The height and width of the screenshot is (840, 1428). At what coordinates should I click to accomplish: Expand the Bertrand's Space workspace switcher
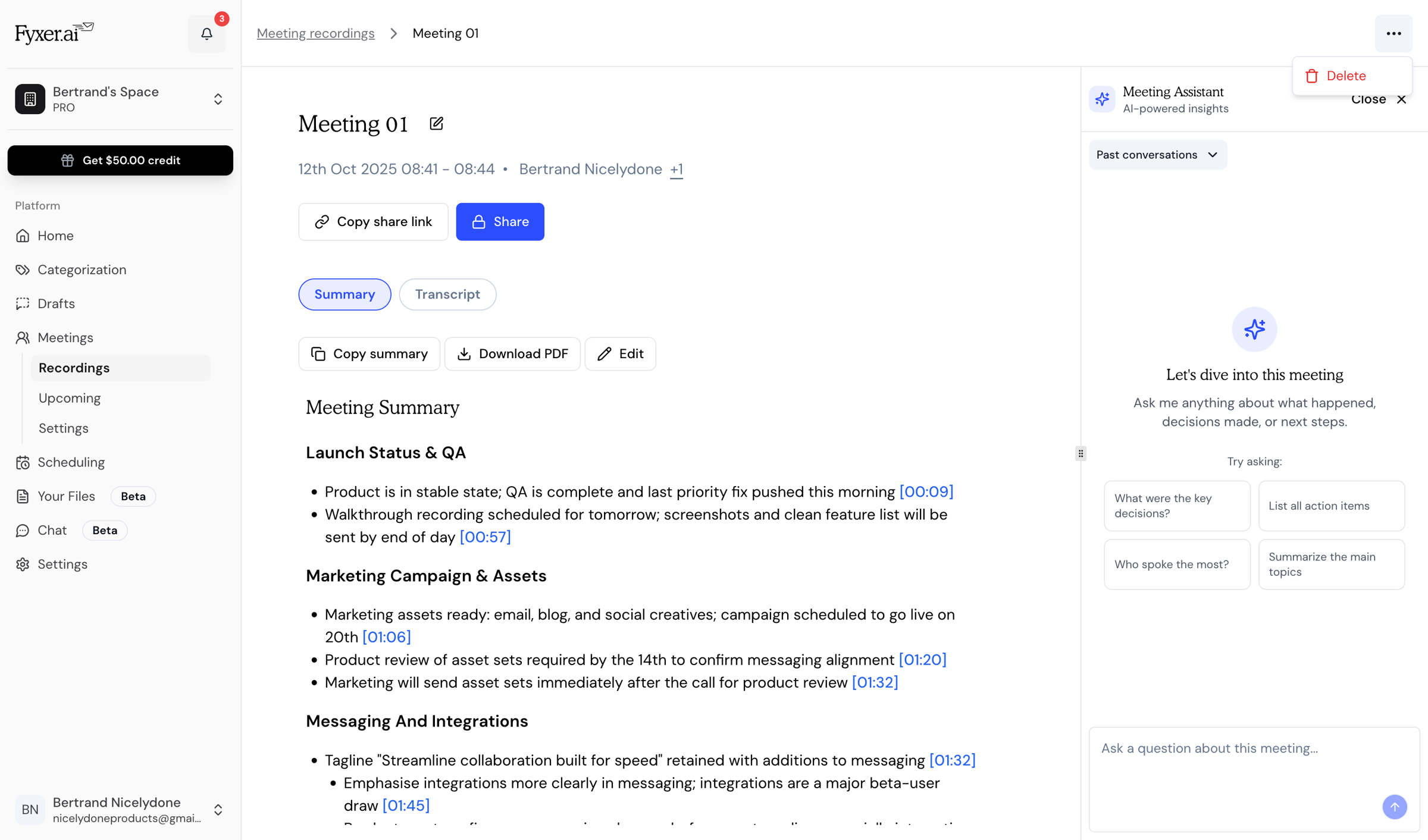coord(218,99)
